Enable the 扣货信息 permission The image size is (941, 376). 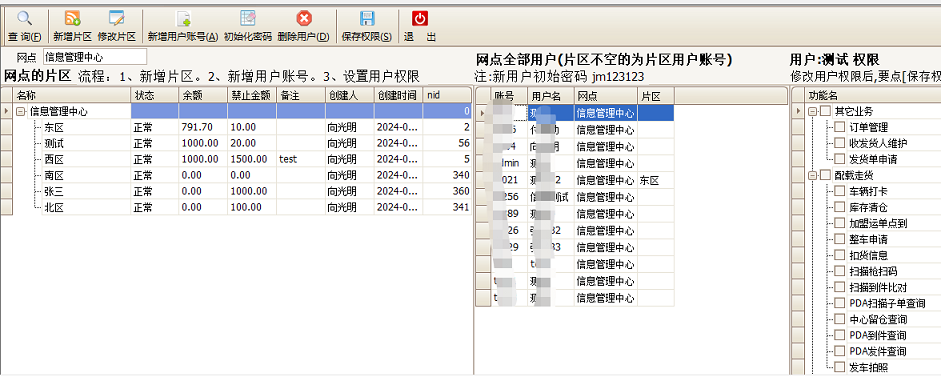pos(839,255)
